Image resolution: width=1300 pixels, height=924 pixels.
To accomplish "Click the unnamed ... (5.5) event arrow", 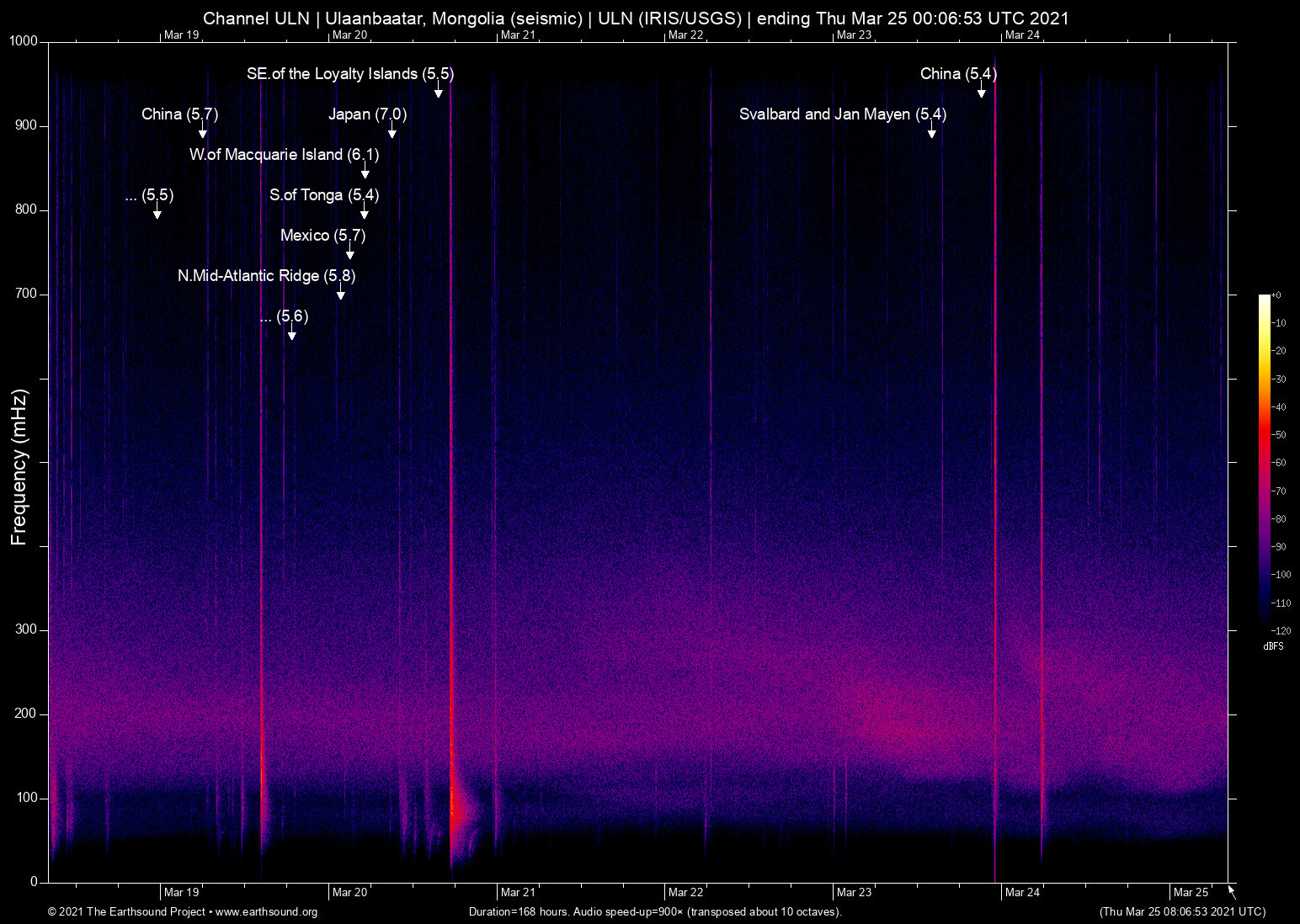I will (157, 211).
